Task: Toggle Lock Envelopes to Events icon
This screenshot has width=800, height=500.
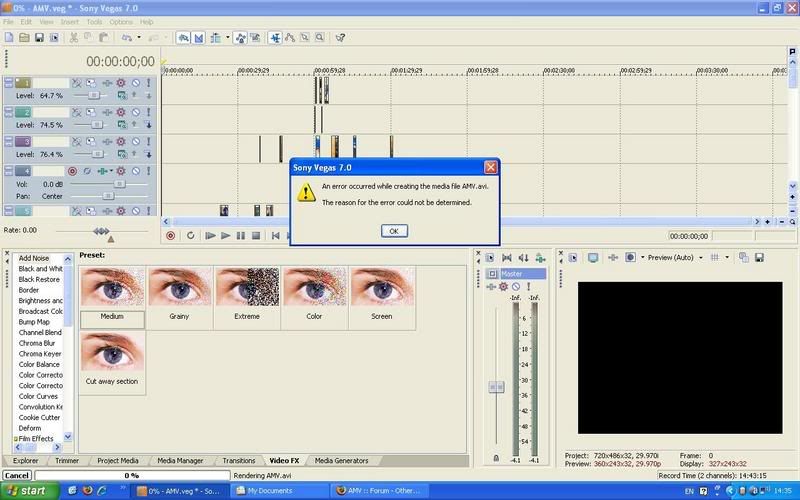Action: click(x=240, y=37)
